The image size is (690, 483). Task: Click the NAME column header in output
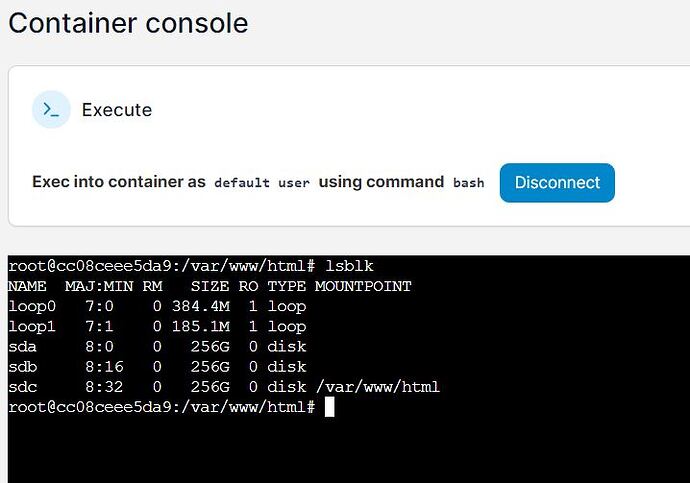click(x=27, y=286)
